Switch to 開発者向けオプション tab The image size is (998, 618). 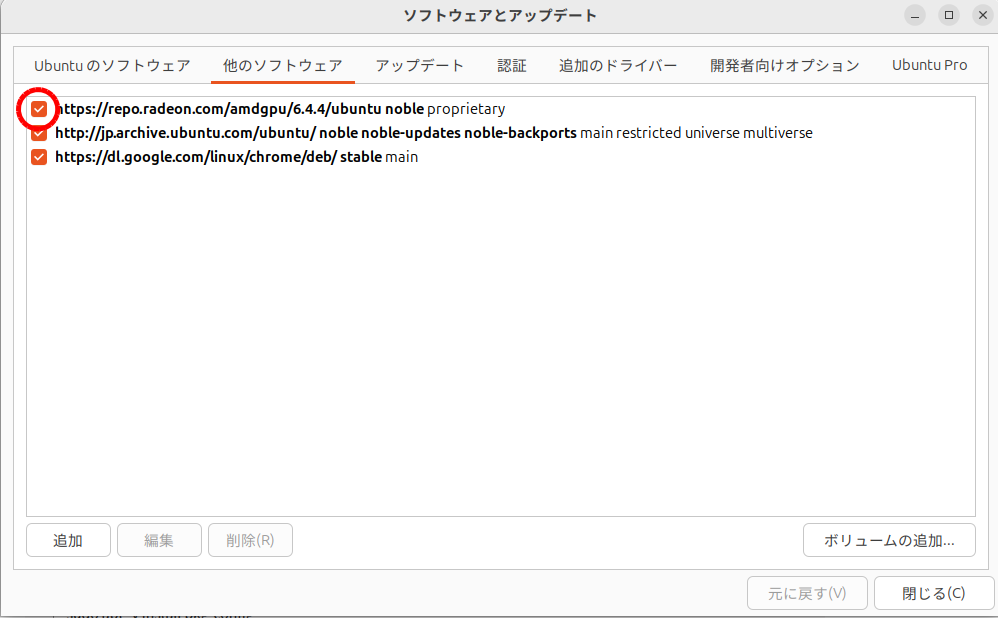click(785, 65)
